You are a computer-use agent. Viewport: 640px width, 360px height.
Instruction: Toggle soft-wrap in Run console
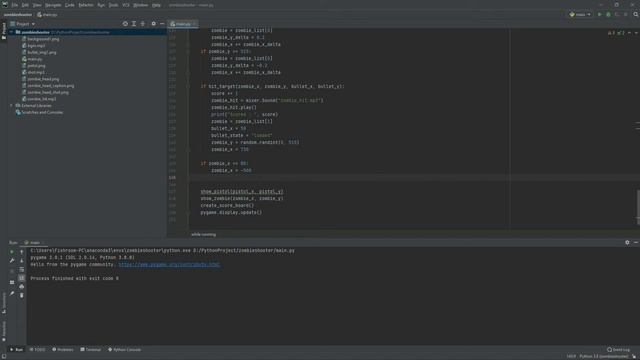click(x=22, y=269)
